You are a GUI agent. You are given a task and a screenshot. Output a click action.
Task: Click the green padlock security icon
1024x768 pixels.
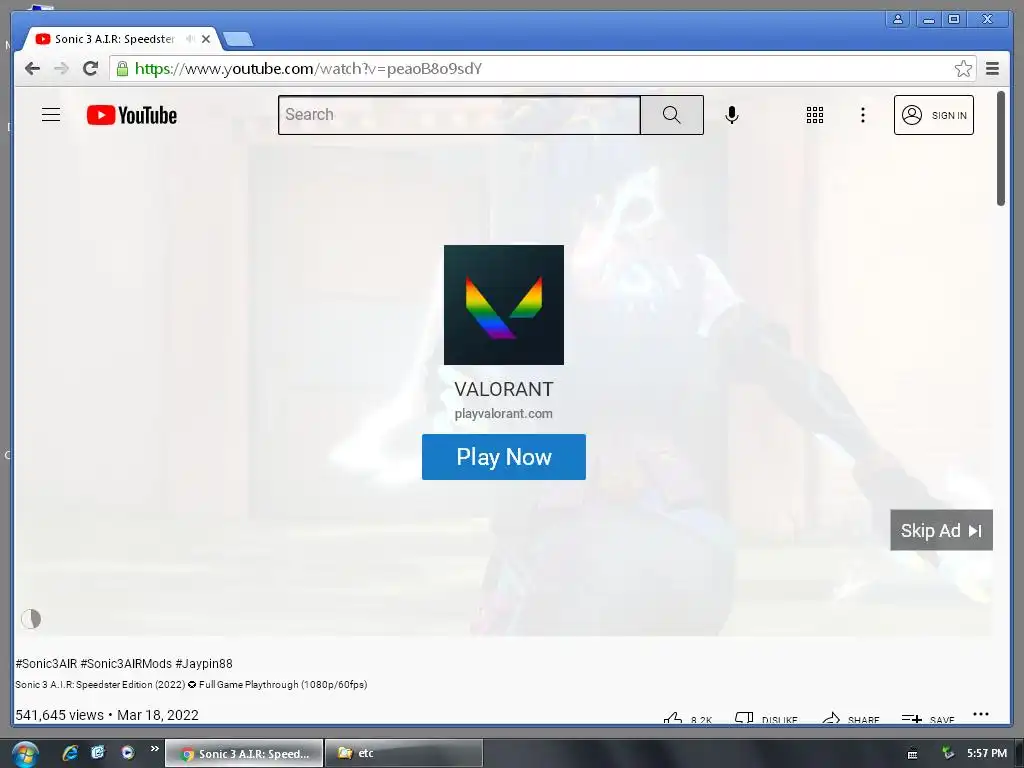(122, 69)
